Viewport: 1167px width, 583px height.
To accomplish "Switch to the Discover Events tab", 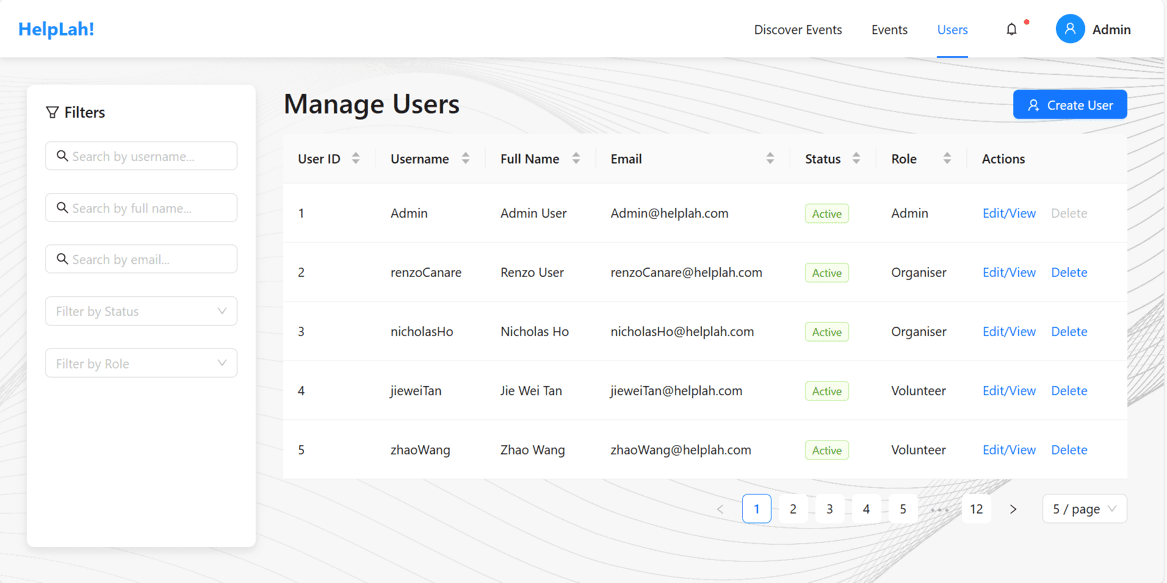I will pos(798,30).
